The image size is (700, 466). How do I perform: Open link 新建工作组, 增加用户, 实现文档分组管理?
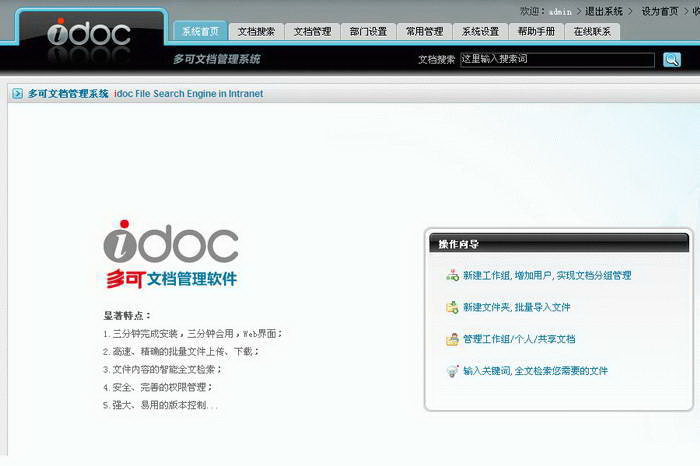547,275
